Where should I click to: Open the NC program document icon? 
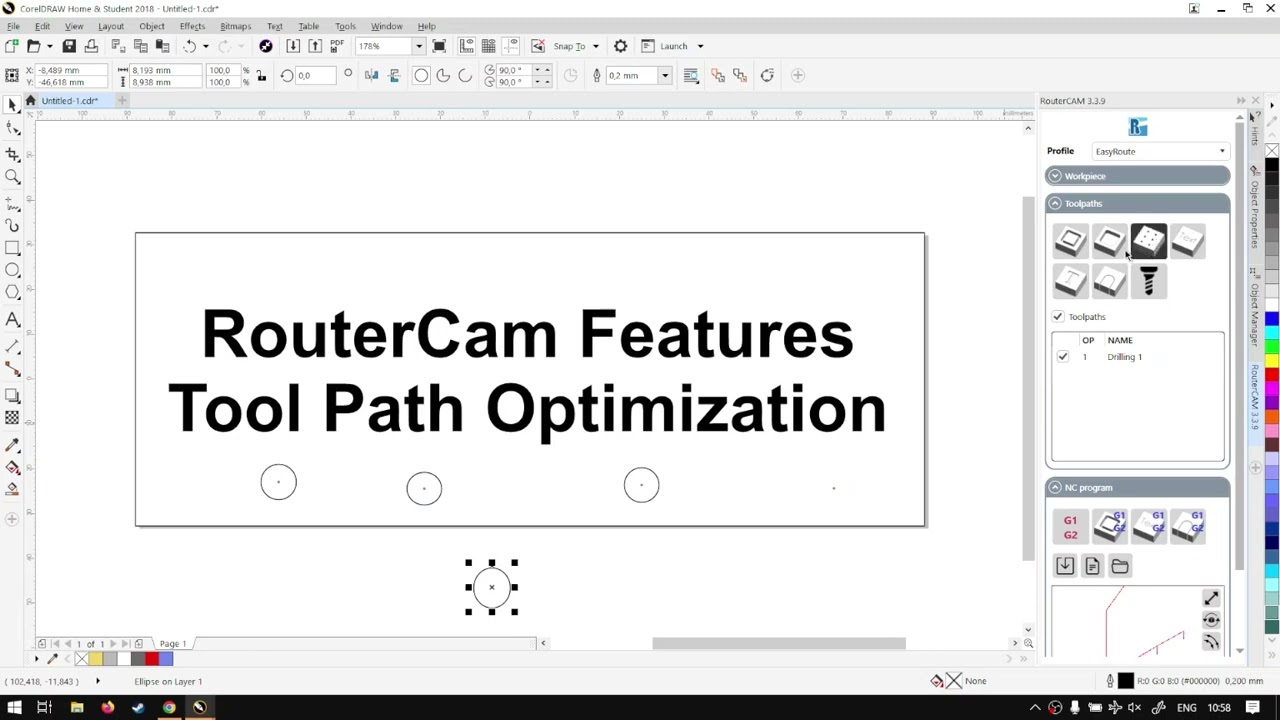click(1092, 566)
